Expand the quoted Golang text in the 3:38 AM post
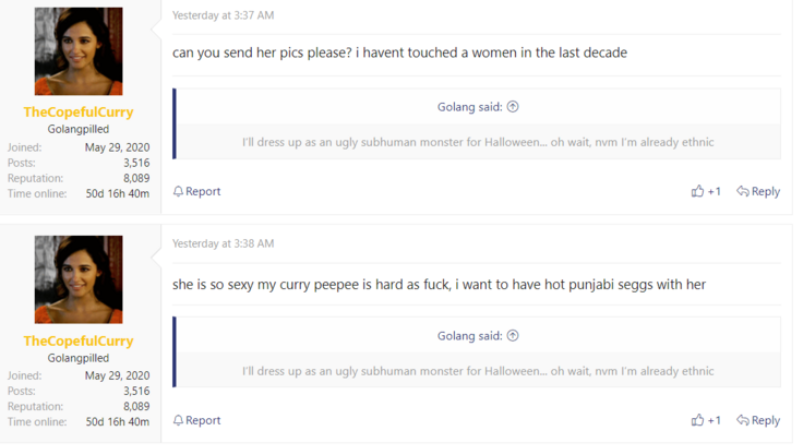807x446 pixels. pos(478,372)
